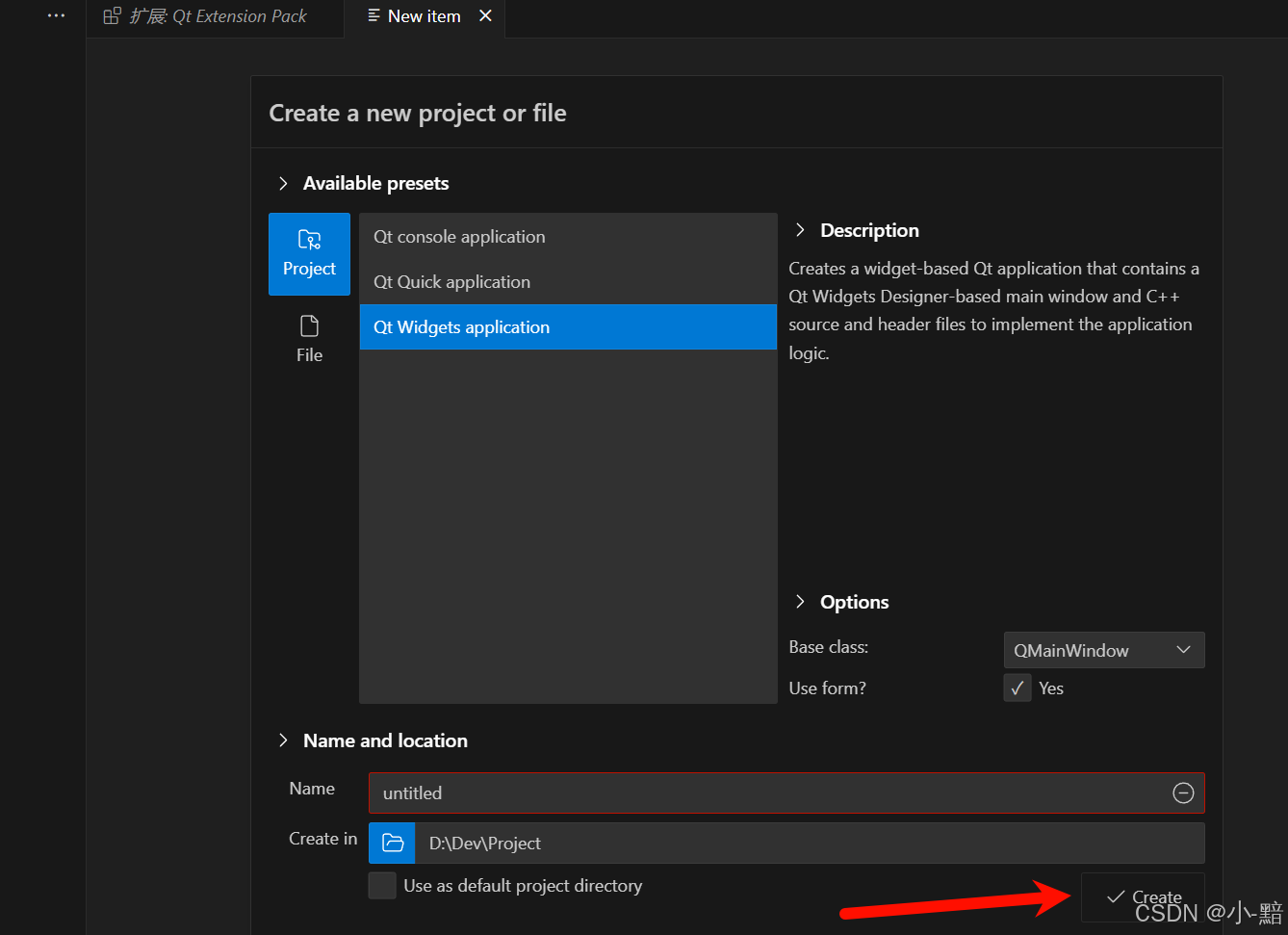Select the File preset category
The width and height of the screenshot is (1288, 935).
tap(309, 339)
